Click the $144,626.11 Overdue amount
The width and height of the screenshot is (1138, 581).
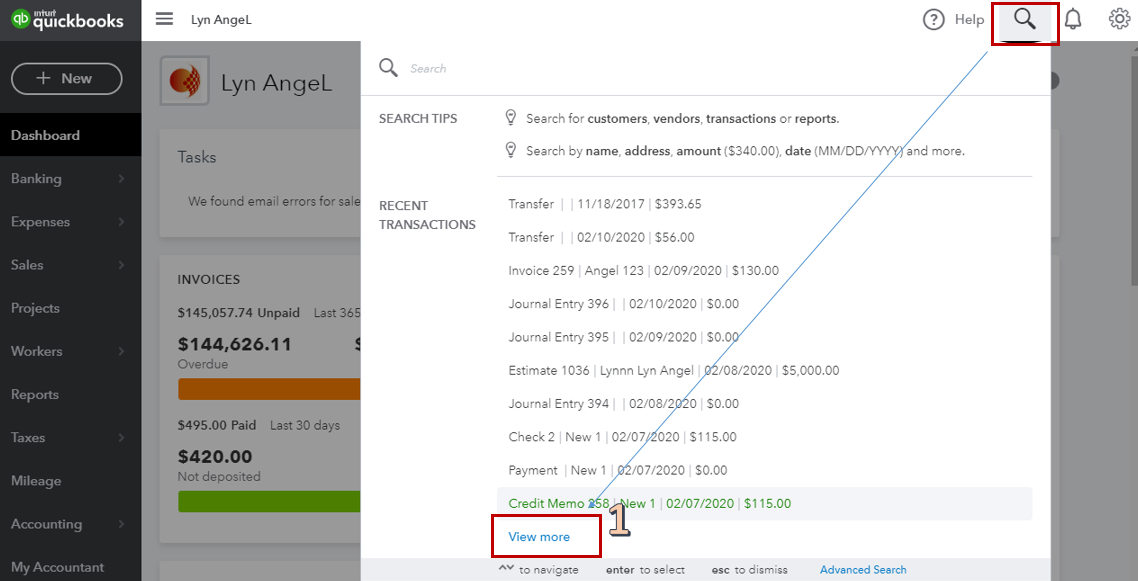(x=234, y=344)
